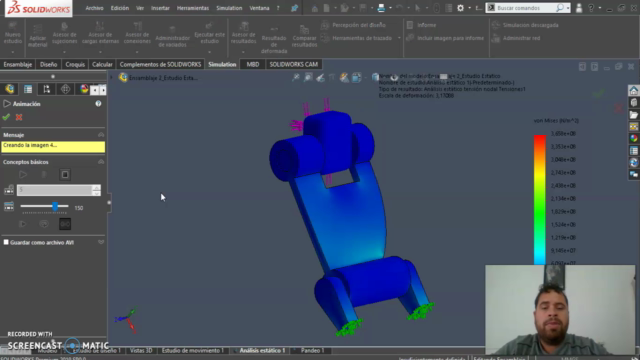Click Aplicar material button
The width and height of the screenshot is (640, 360).
pos(38,36)
